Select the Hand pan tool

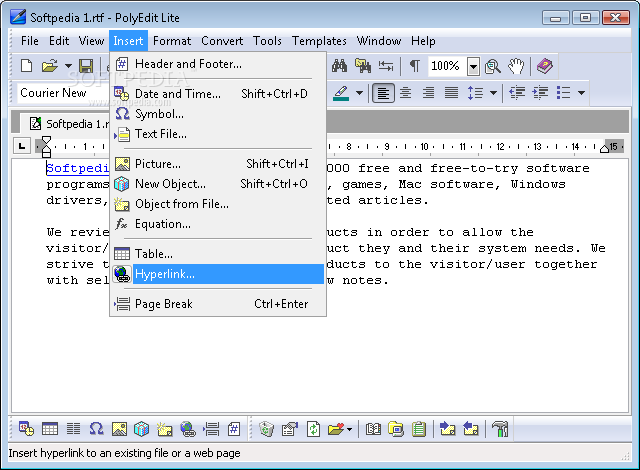coord(516,66)
